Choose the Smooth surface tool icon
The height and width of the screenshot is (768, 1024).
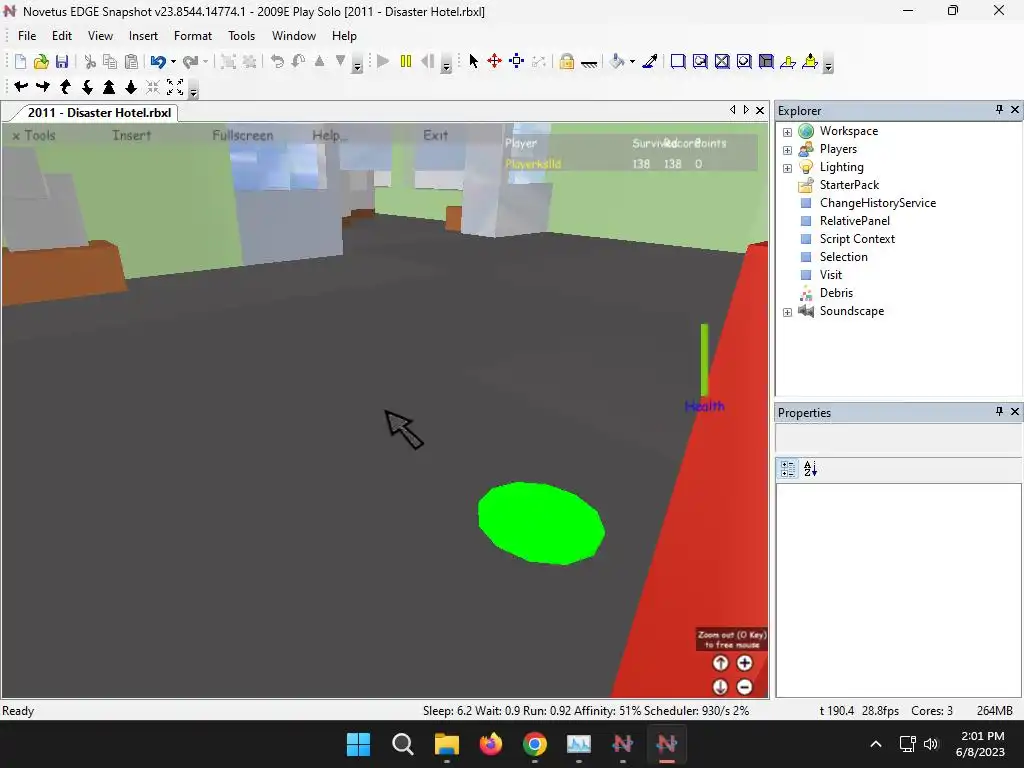[678, 61]
